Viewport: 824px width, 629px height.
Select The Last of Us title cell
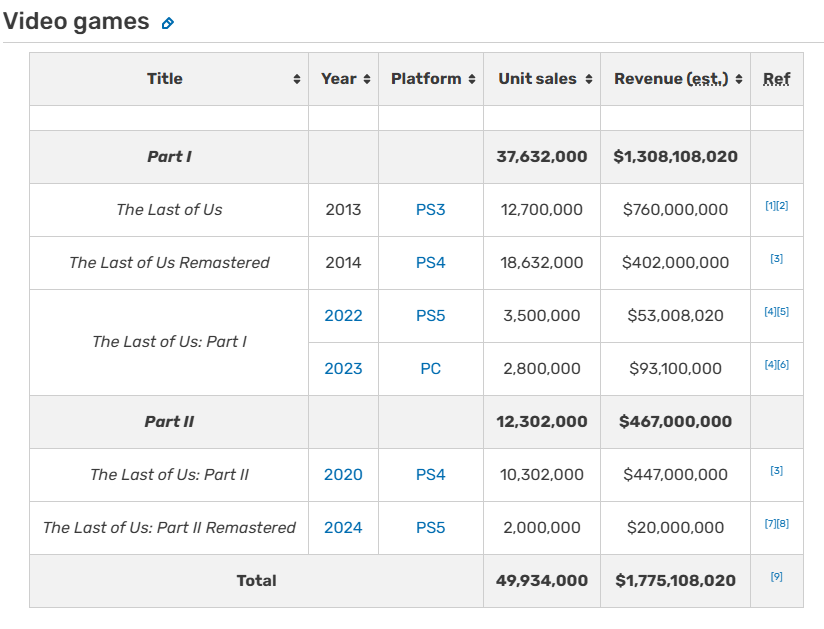169,210
